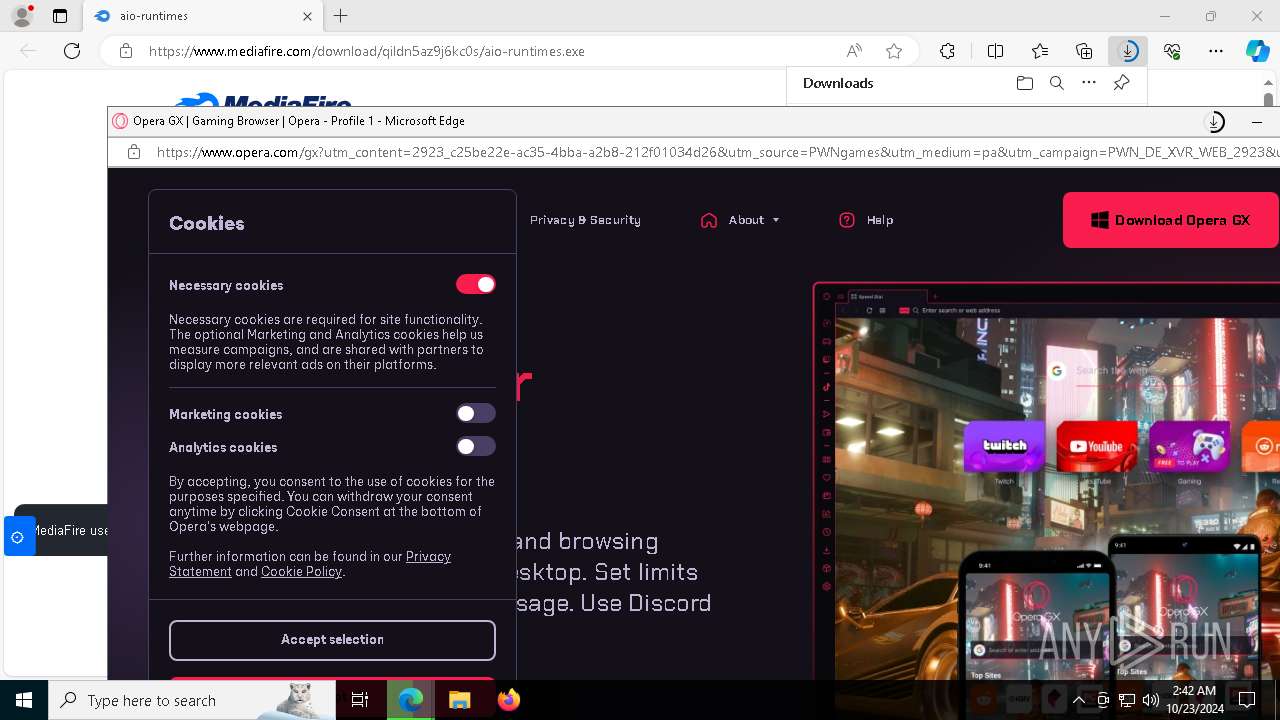
Task: Enable Analytics cookies switch
Action: tap(476, 447)
